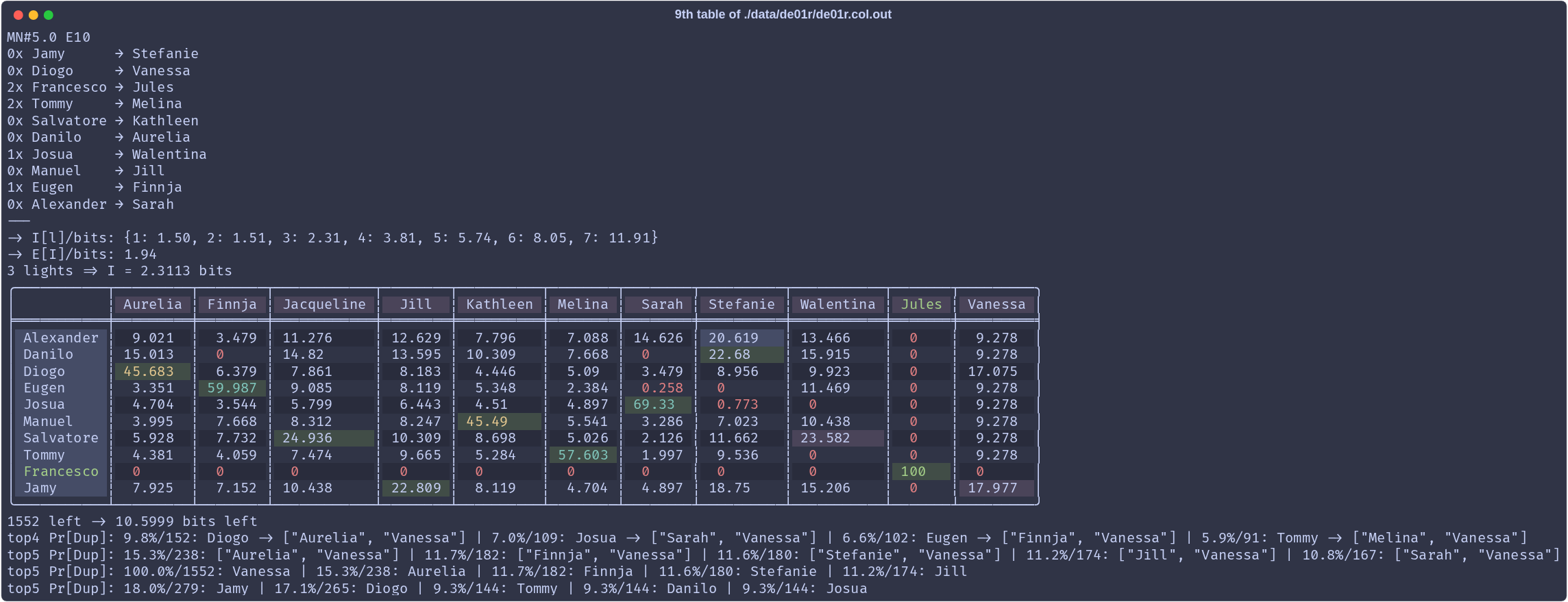Click the 18.75 cell in Jamy row

coord(742,488)
